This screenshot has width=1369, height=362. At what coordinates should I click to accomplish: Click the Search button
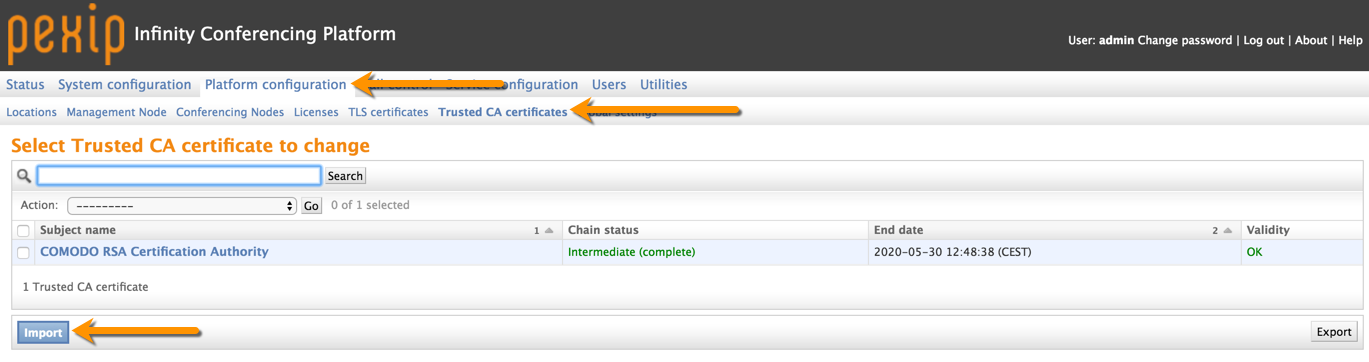pos(345,176)
